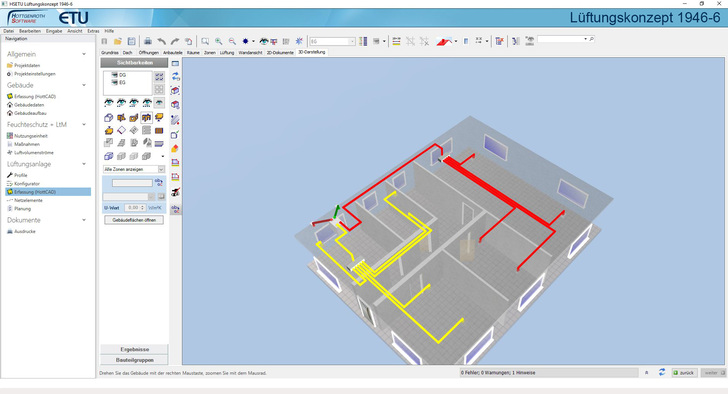Collapse the Feuchteschutz + LtM section
Image resolution: width=728 pixels, height=394 pixels.
(84, 124)
